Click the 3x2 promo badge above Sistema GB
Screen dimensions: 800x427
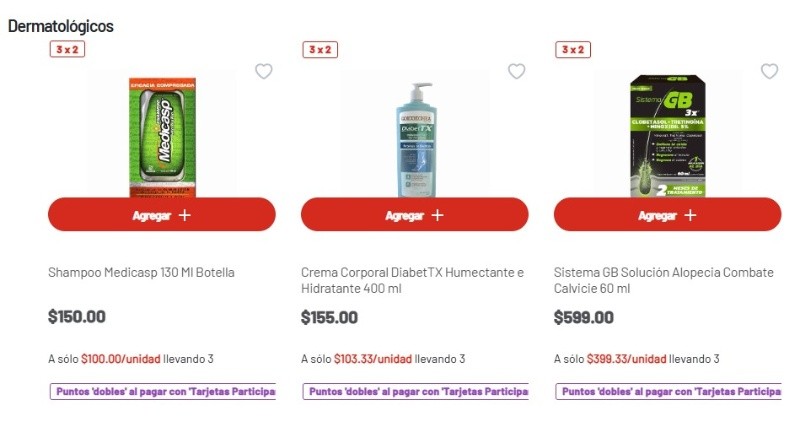pos(572,50)
